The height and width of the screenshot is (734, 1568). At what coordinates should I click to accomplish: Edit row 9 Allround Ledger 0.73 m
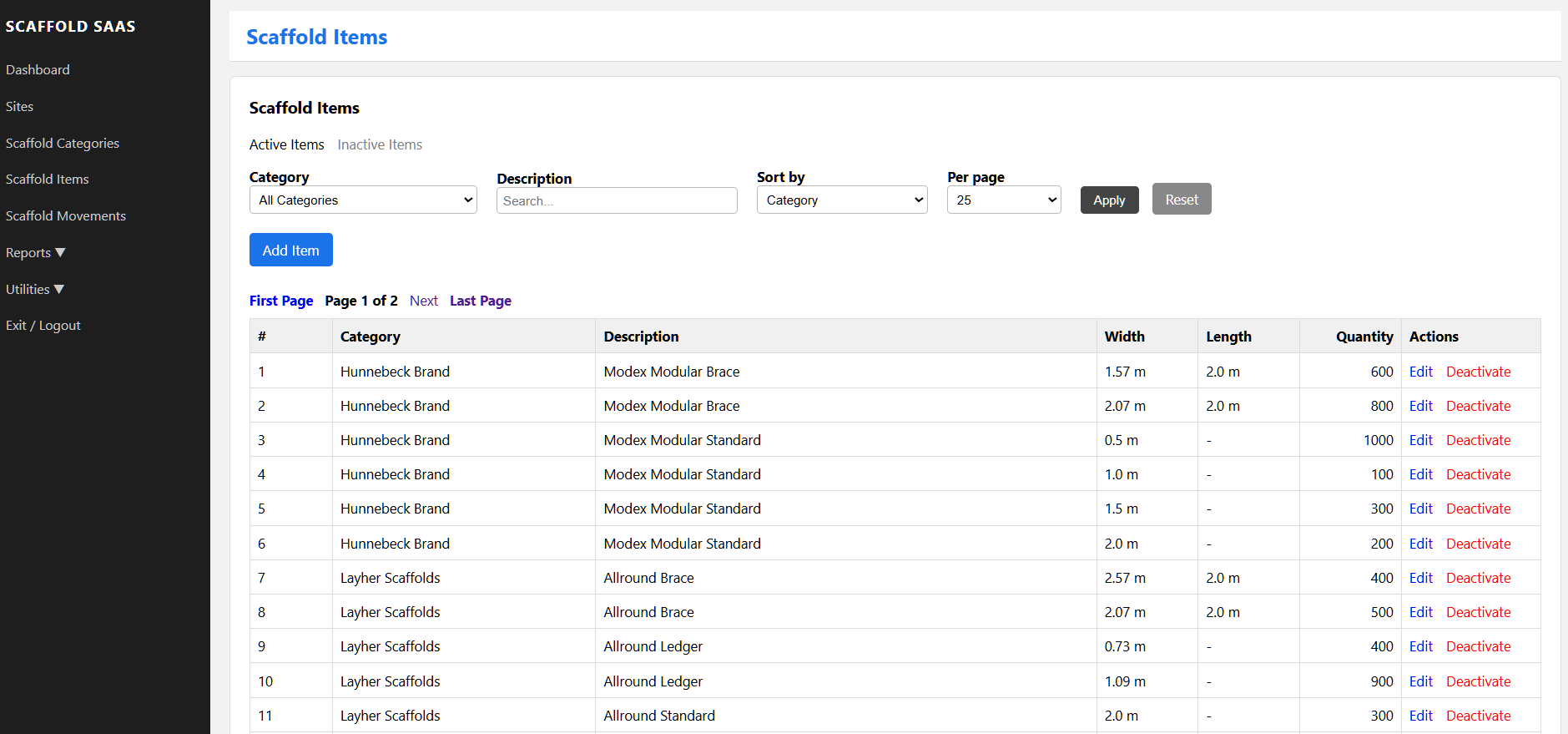point(1420,647)
